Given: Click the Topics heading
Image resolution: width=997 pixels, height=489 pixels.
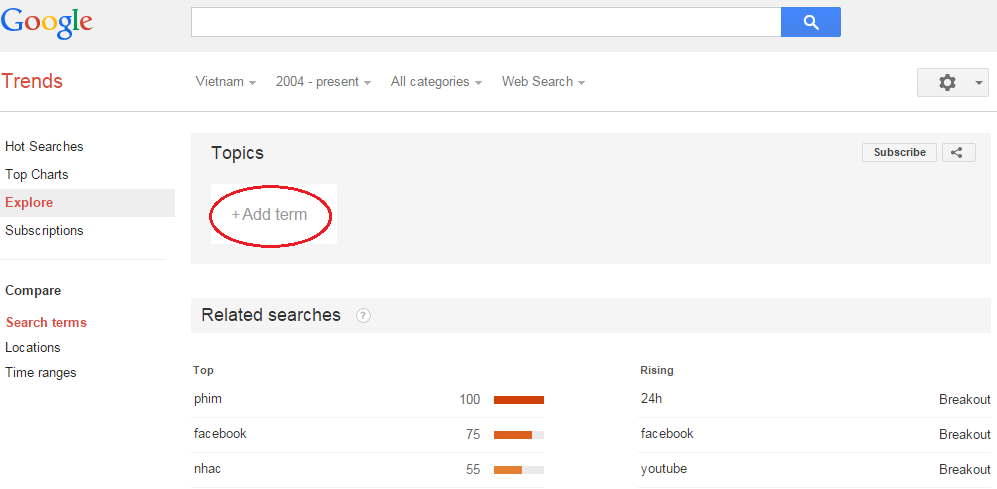Looking at the screenshot, I should pyautogui.click(x=237, y=153).
